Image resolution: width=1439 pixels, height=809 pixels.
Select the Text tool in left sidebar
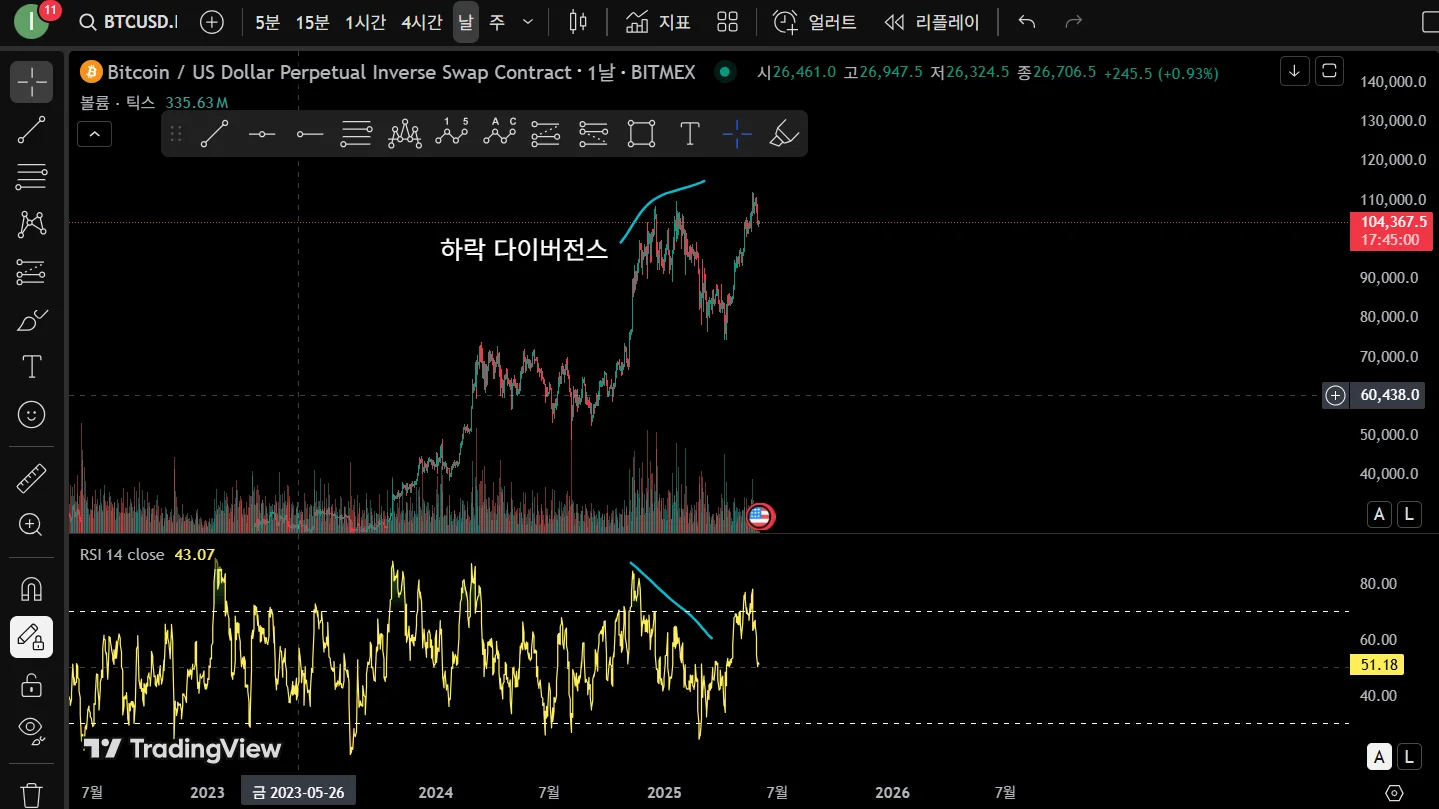(31, 367)
